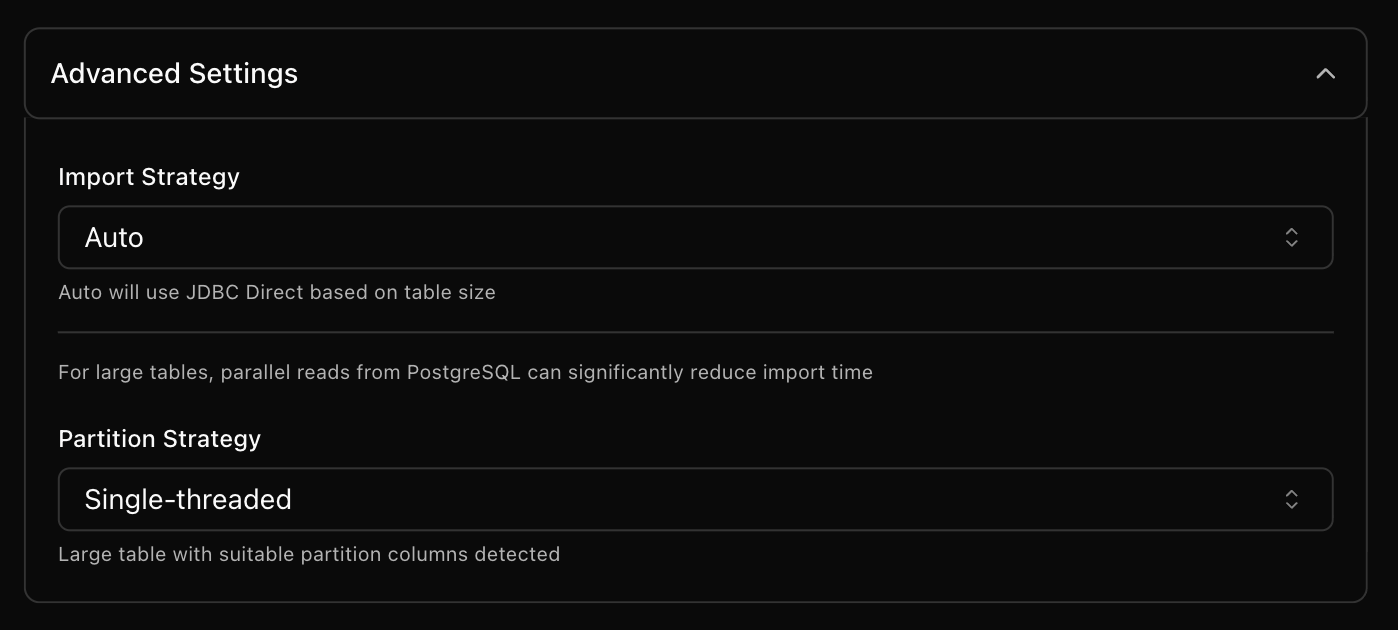Click the JDBC Direct helper text

(x=277, y=292)
